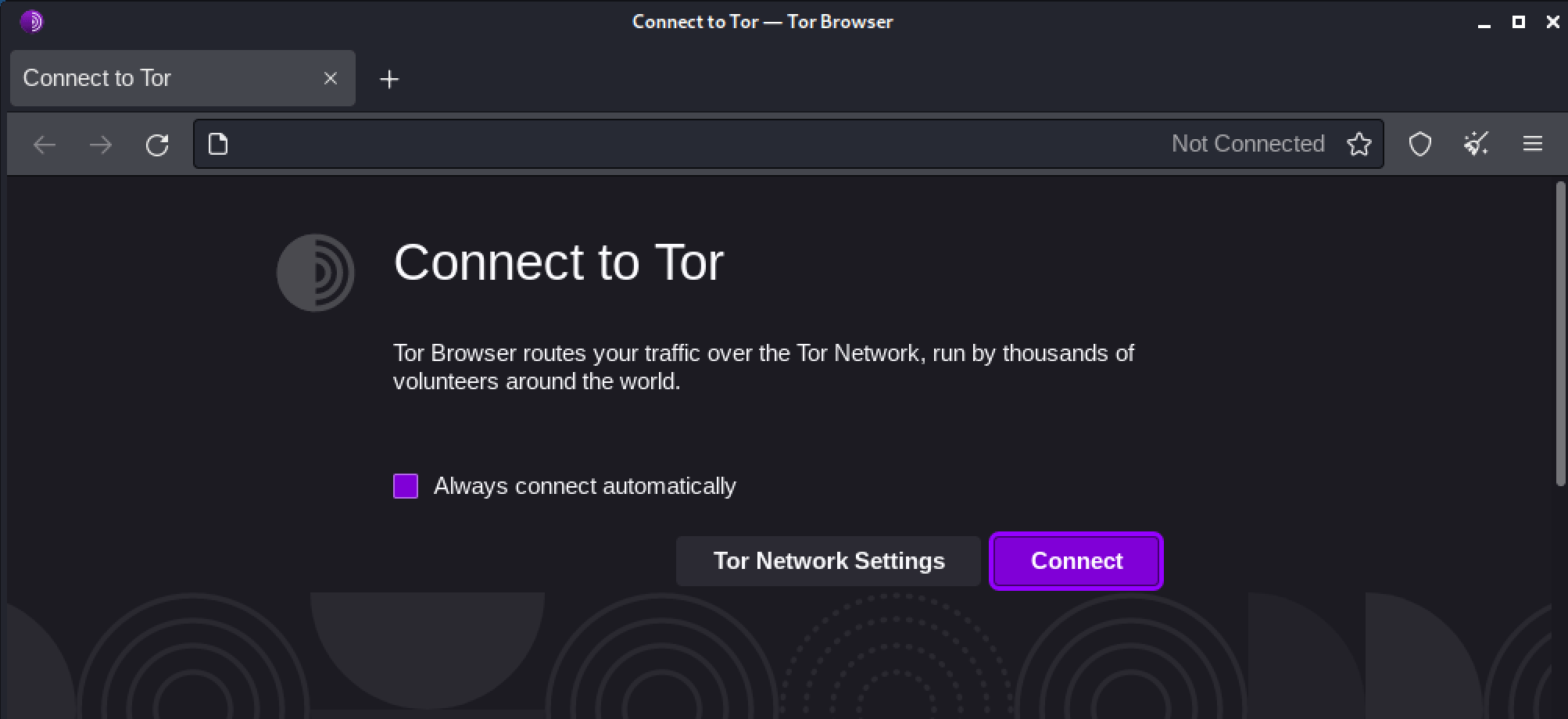Close the Connect to Tor tab
This screenshot has width=1568, height=719.
click(x=331, y=77)
